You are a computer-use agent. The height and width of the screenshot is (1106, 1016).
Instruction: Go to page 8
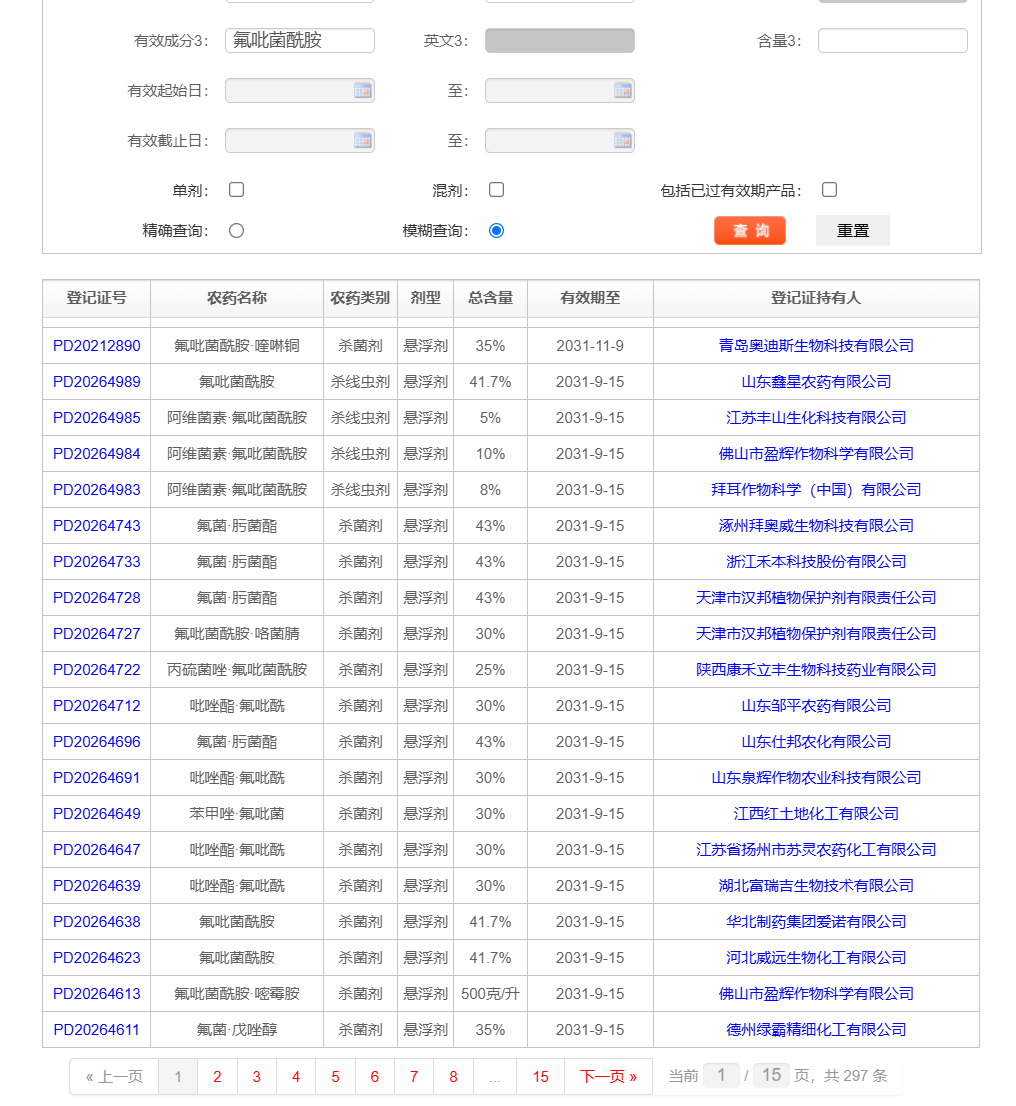(453, 1076)
